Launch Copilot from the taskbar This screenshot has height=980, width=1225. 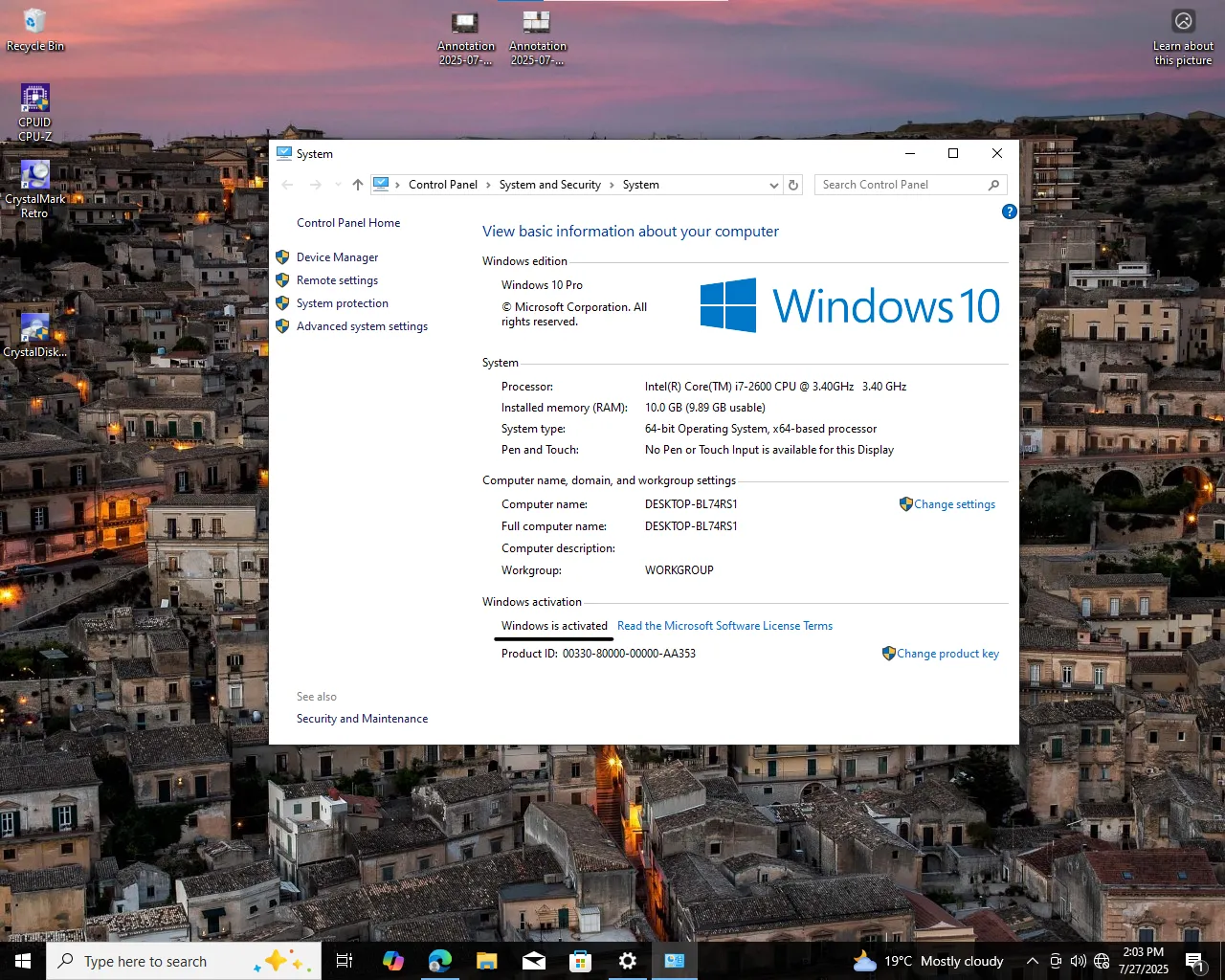(392, 961)
